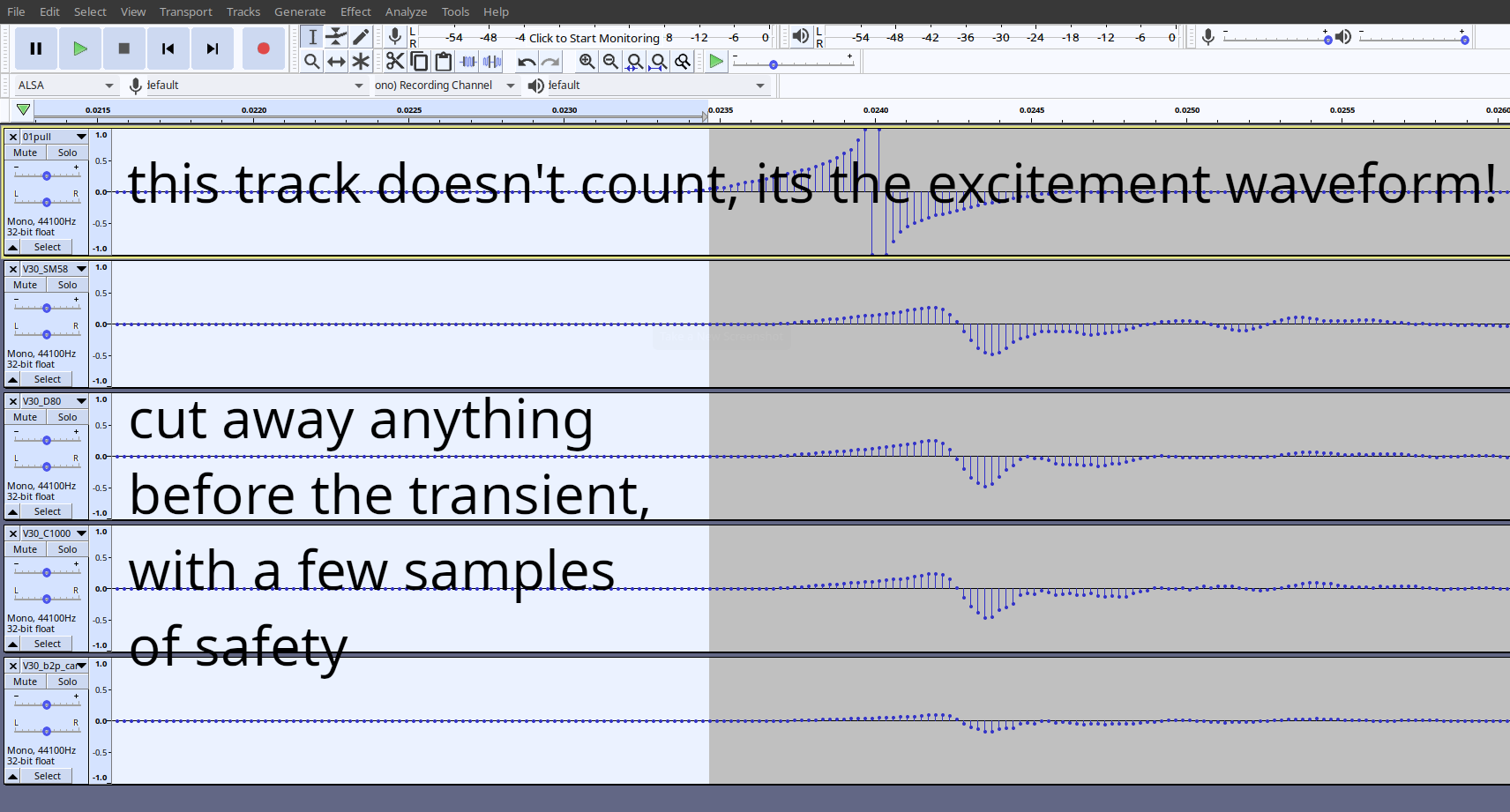Open the V30_C1000 track name menu
Image resolution: width=1510 pixels, height=812 pixels.
[55, 533]
